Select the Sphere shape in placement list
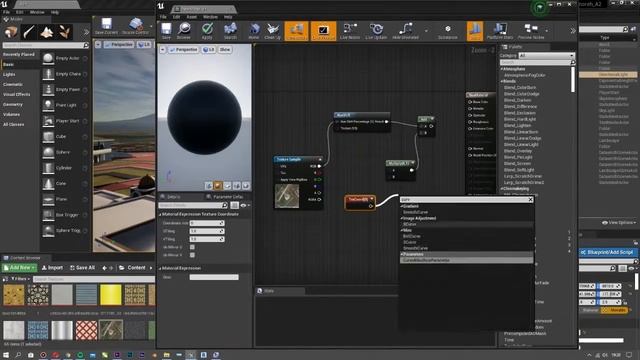Viewport: 640px width, 360px height. (65, 152)
